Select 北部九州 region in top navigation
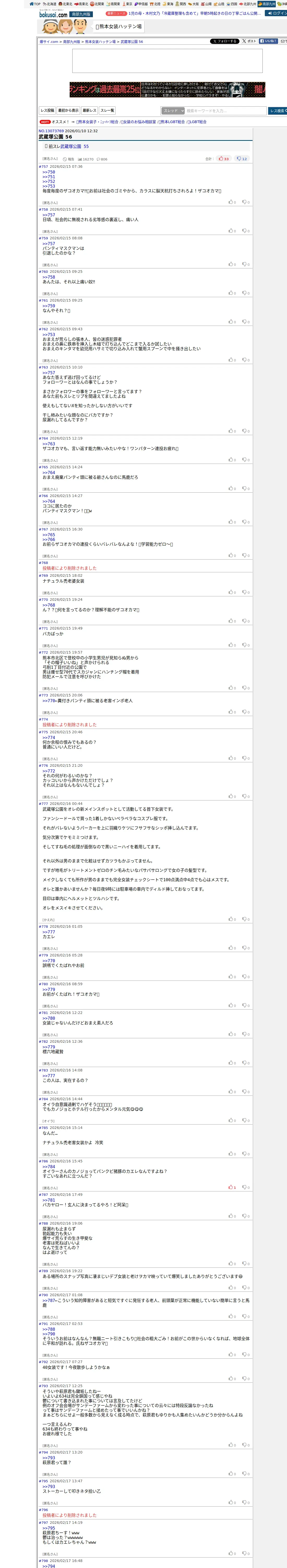This screenshot has width=287, height=1568. click(x=248, y=4)
